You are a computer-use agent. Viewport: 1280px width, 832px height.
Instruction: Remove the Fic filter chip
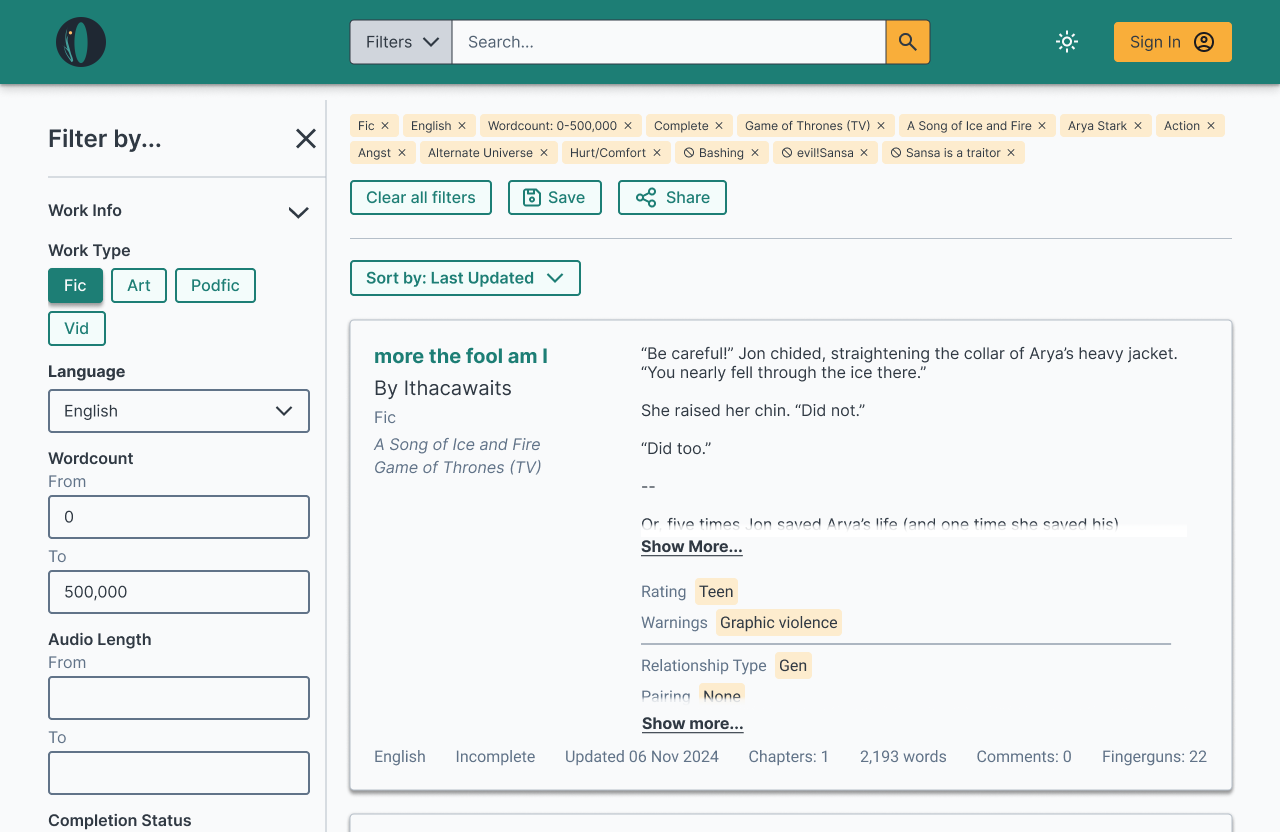[385, 126]
